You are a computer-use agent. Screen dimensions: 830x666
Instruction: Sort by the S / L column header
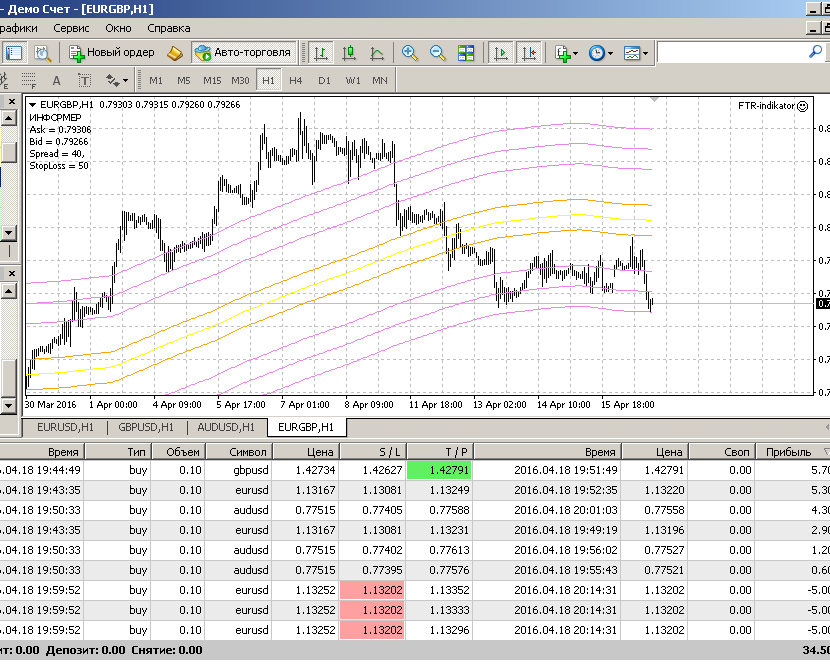coord(373,452)
